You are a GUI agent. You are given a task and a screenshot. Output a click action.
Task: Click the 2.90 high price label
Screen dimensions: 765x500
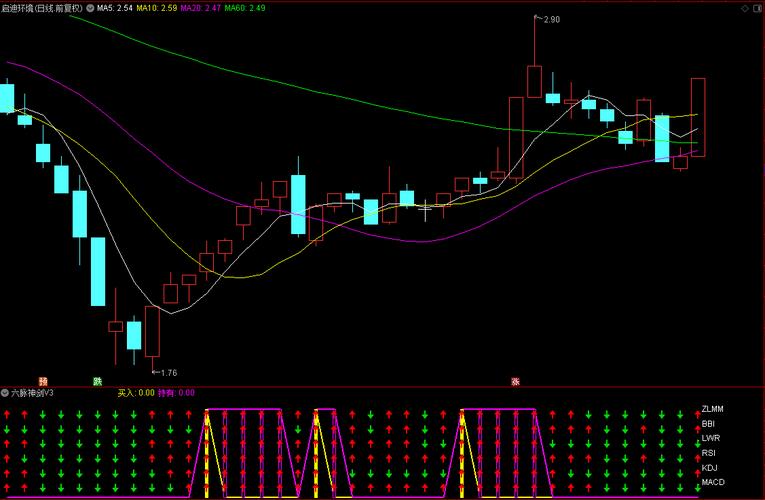551,20
